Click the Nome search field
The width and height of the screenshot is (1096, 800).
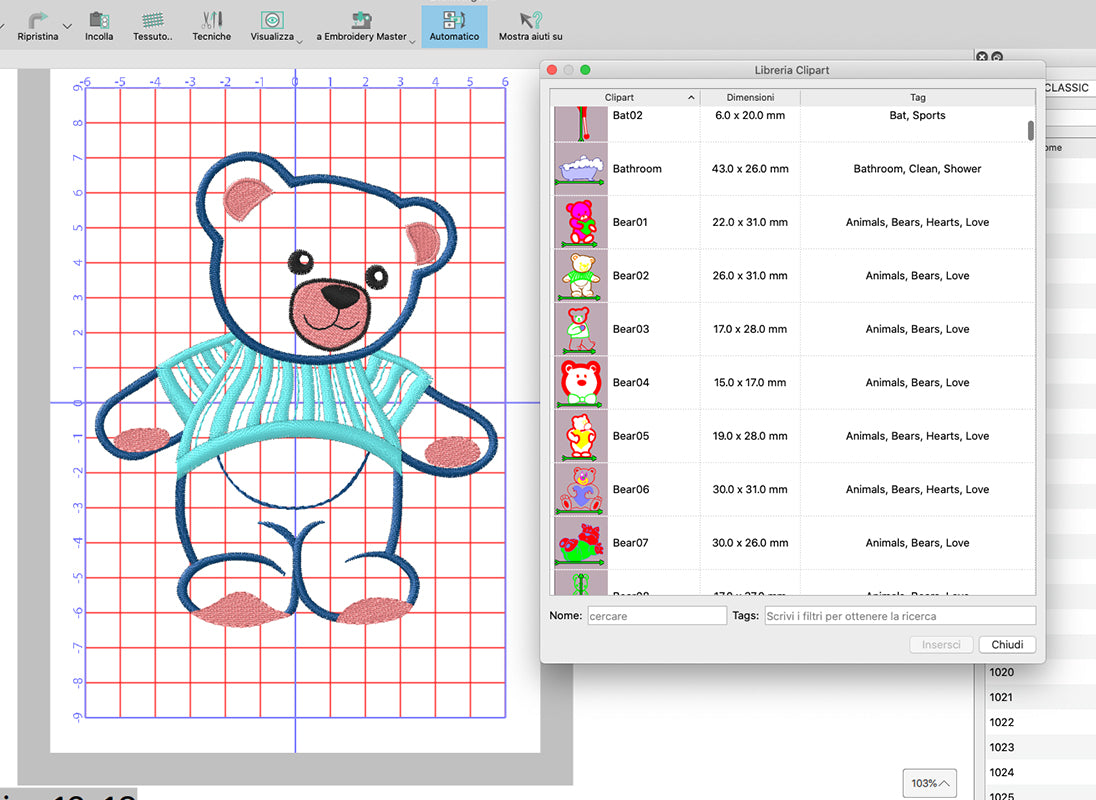657,616
